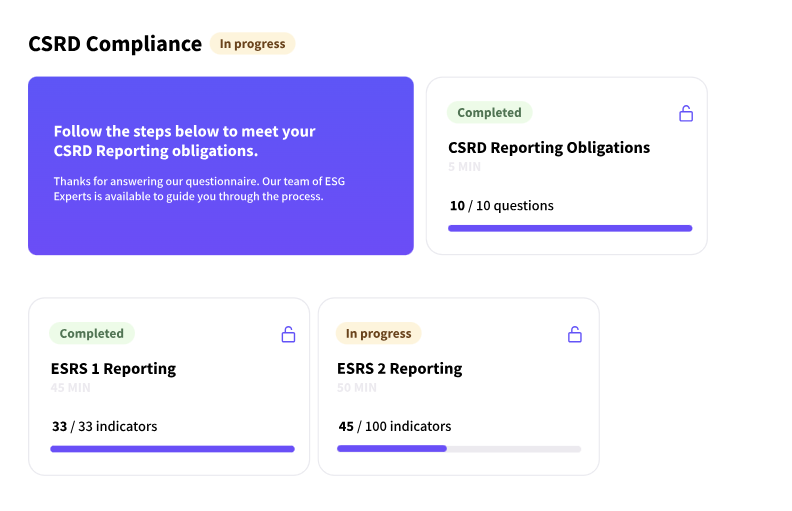Screen dimensions: 792x511
Task: Click the '33 / 33 indicators' text
Action: (105, 427)
